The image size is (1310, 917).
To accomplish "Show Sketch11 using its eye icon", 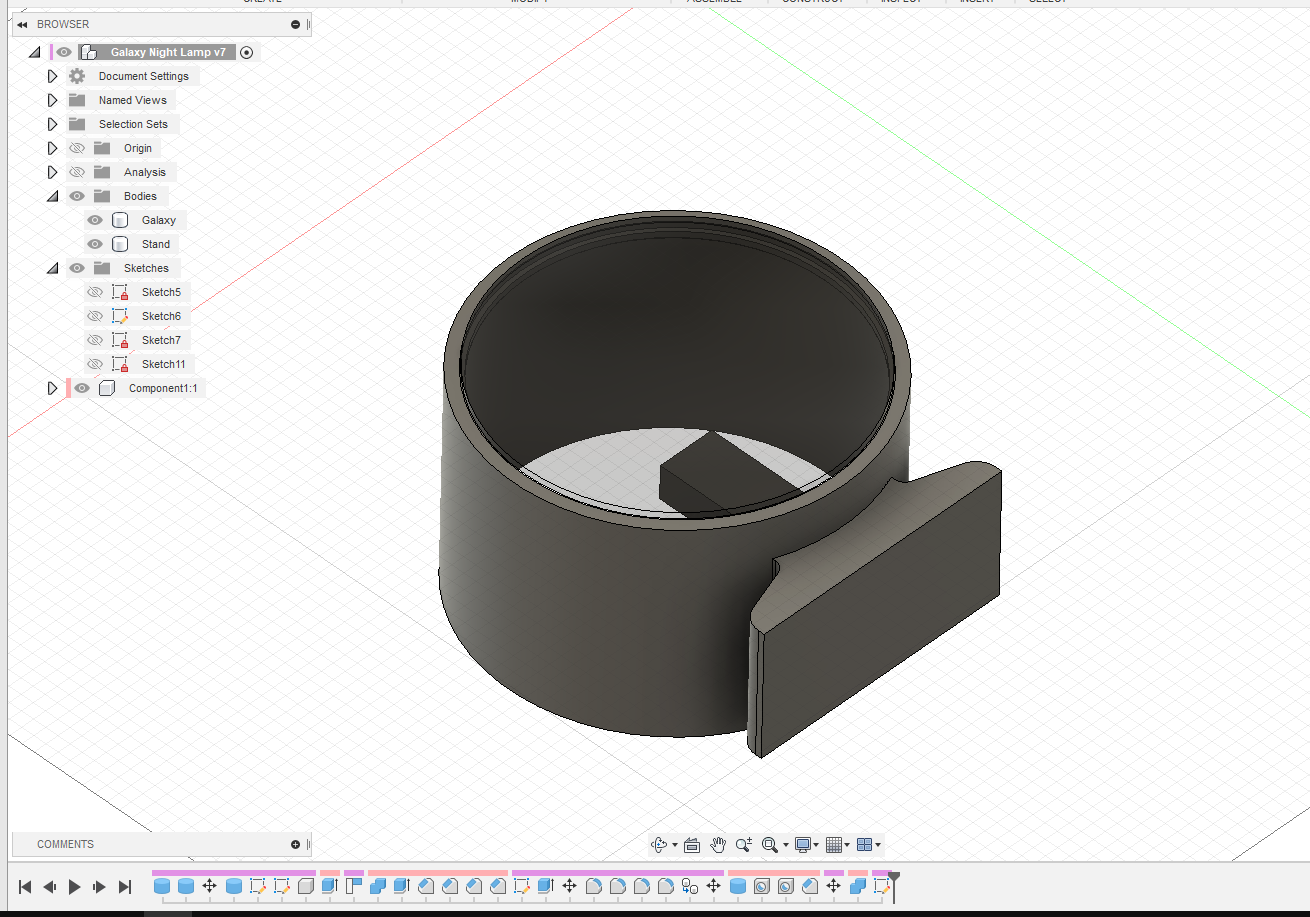I will [x=95, y=364].
